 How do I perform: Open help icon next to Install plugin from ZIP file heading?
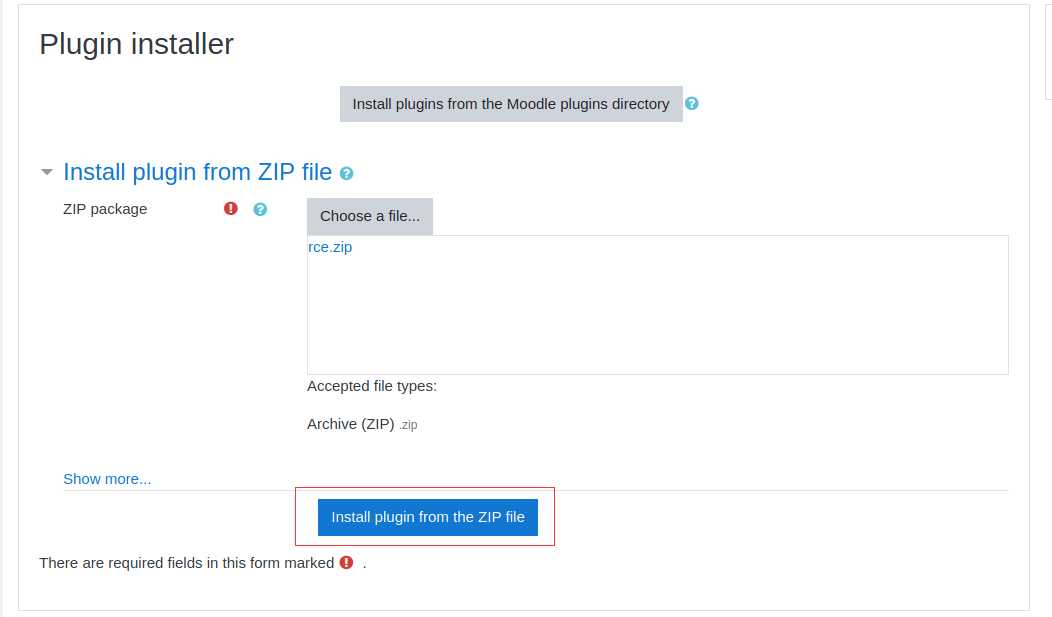pos(346,174)
